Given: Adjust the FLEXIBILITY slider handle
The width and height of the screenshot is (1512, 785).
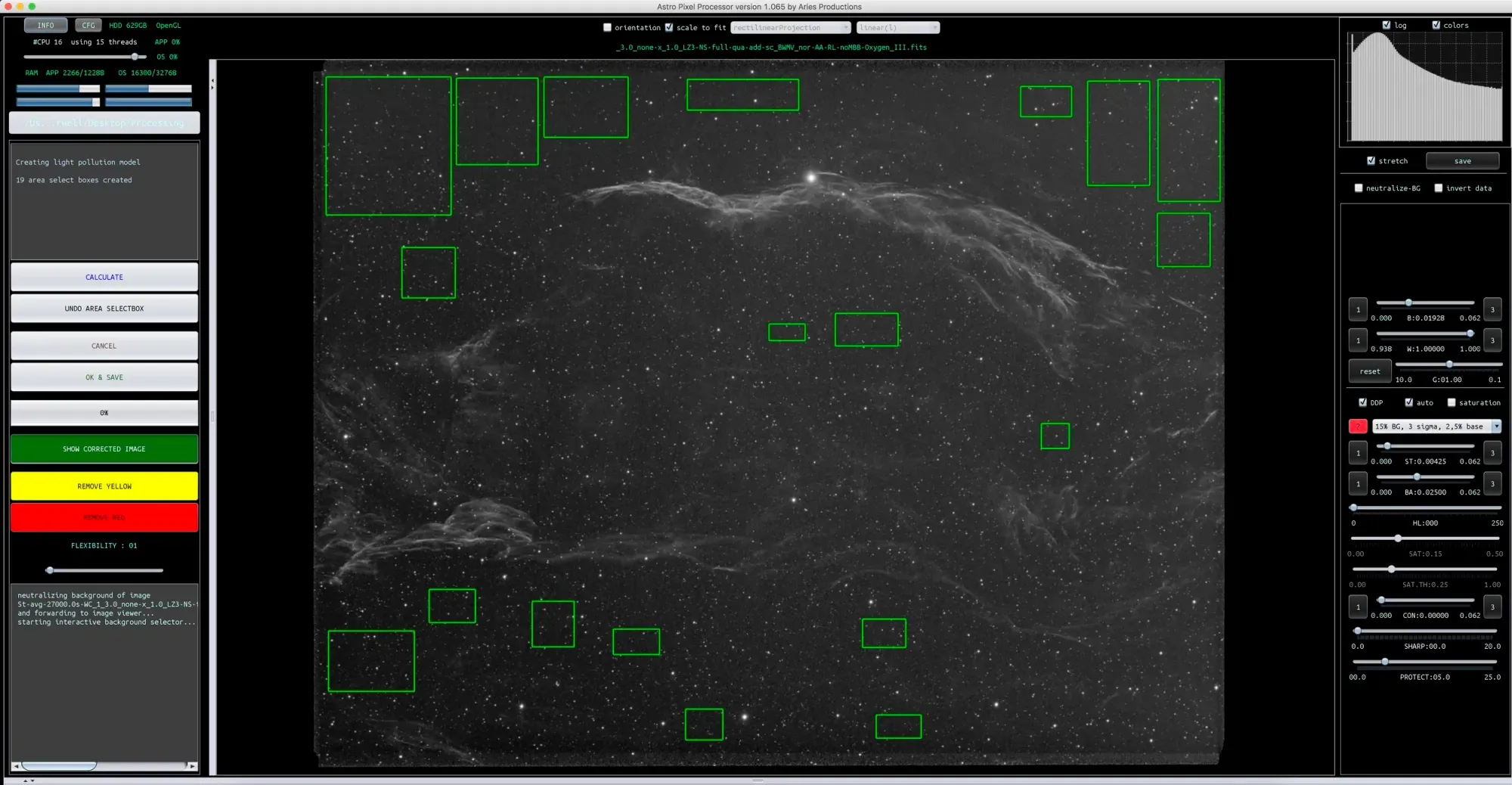Looking at the screenshot, I should tap(50, 570).
